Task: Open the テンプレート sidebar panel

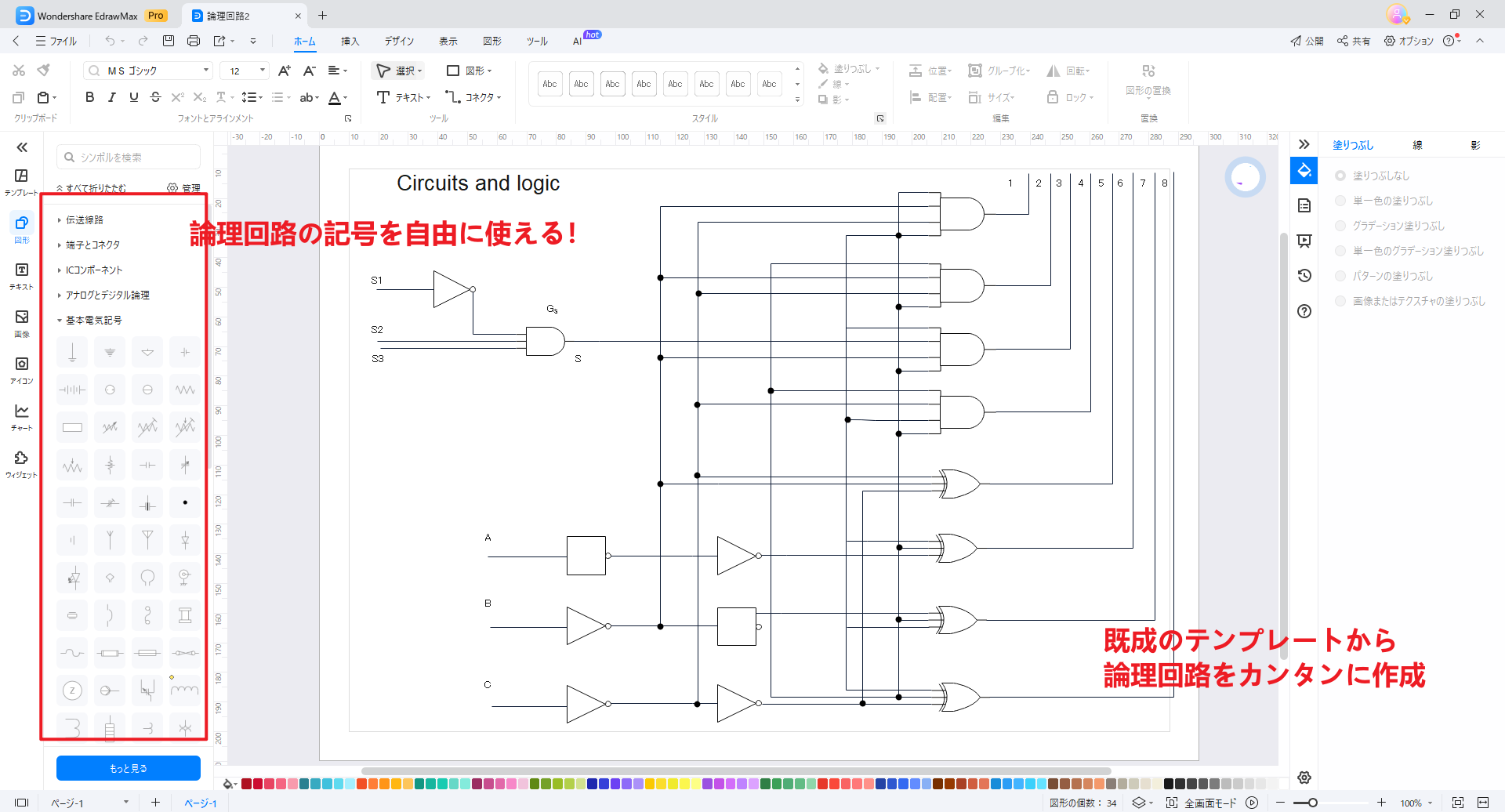Action: 21,182
